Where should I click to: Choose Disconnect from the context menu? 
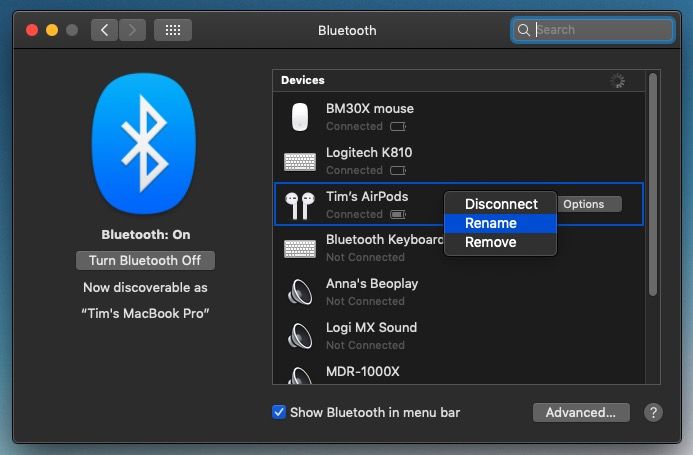(501, 204)
